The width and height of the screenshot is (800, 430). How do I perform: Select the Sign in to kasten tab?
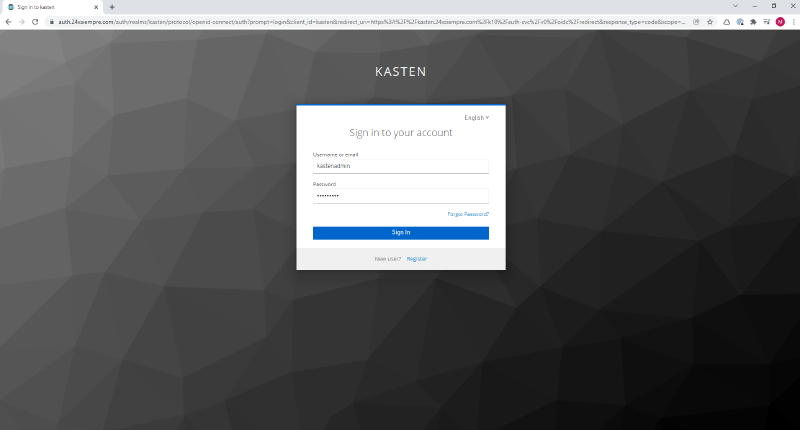click(52, 7)
